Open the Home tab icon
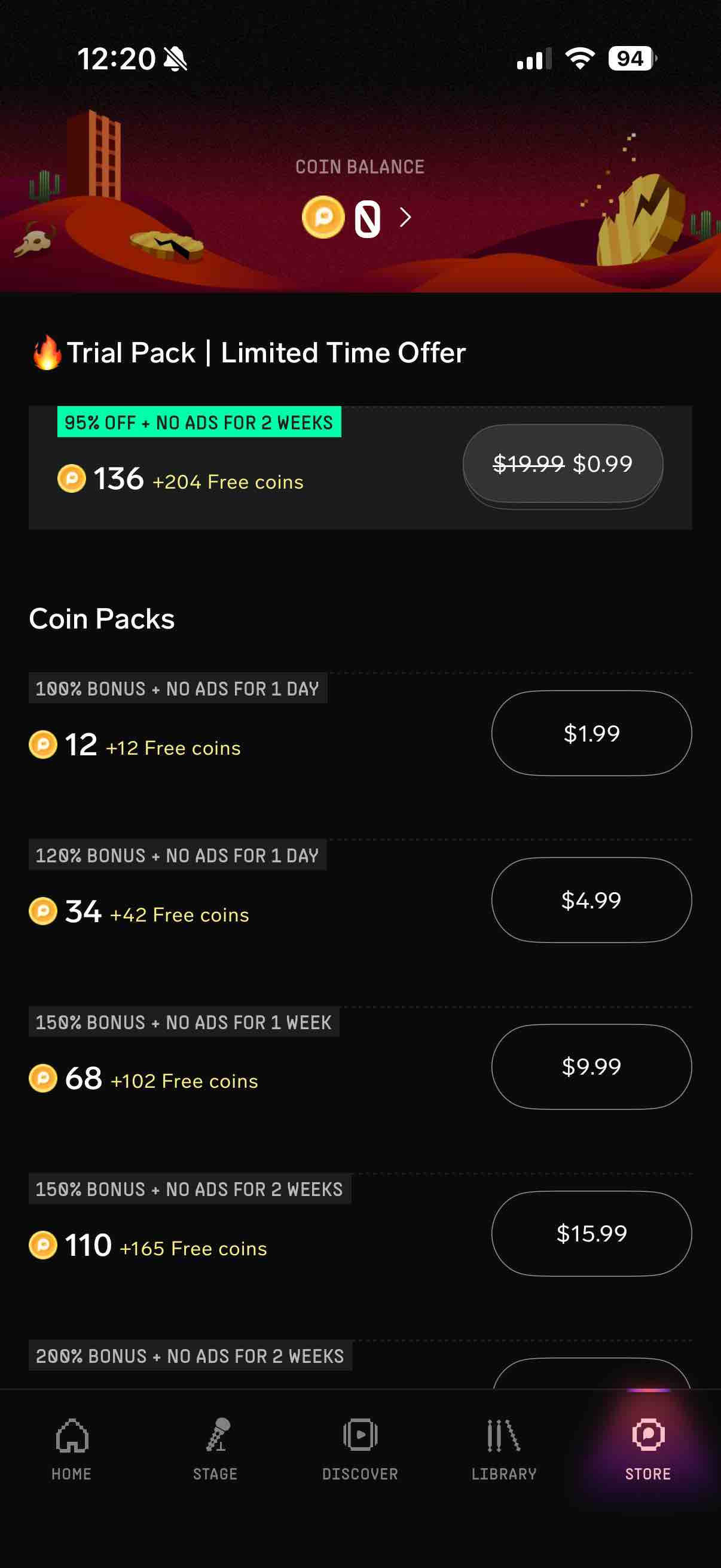Viewport: 721px width, 1568px height. pos(72,1435)
